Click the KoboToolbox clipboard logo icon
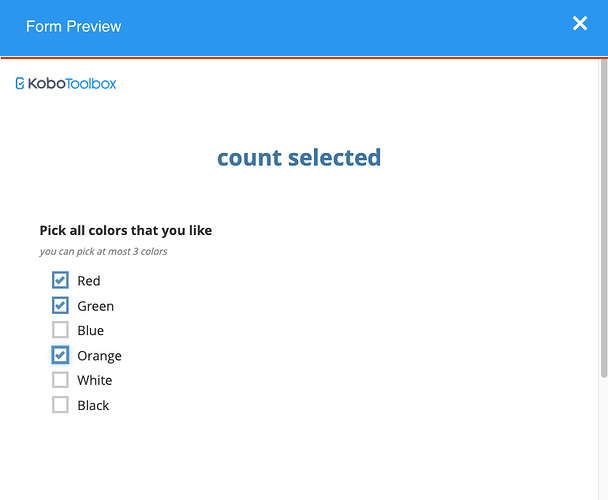The height and width of the screenshot is (500, 608). 20,83
